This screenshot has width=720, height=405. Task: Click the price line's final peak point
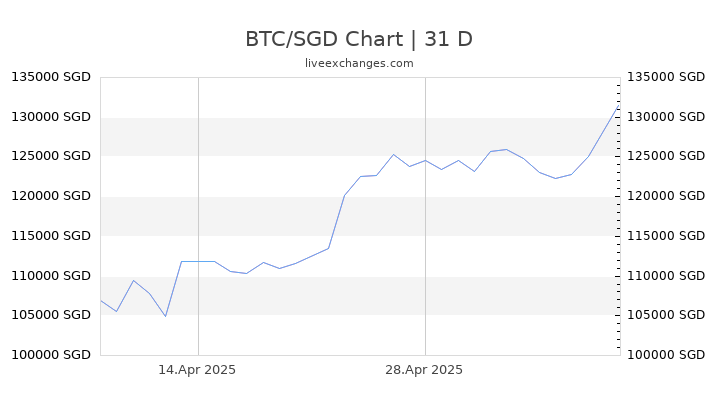[619, 106]
